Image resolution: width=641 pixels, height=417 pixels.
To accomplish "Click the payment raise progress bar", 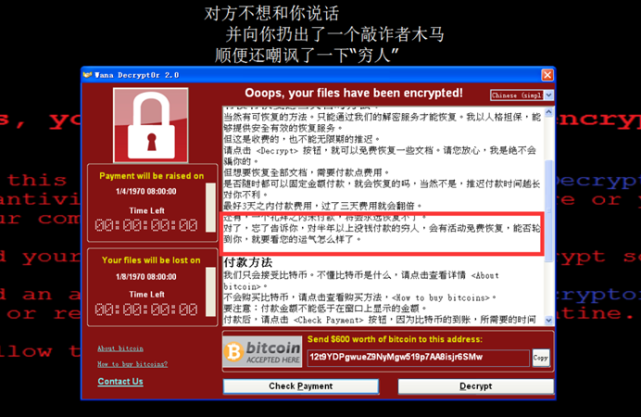I will click(x=211, y=207).
